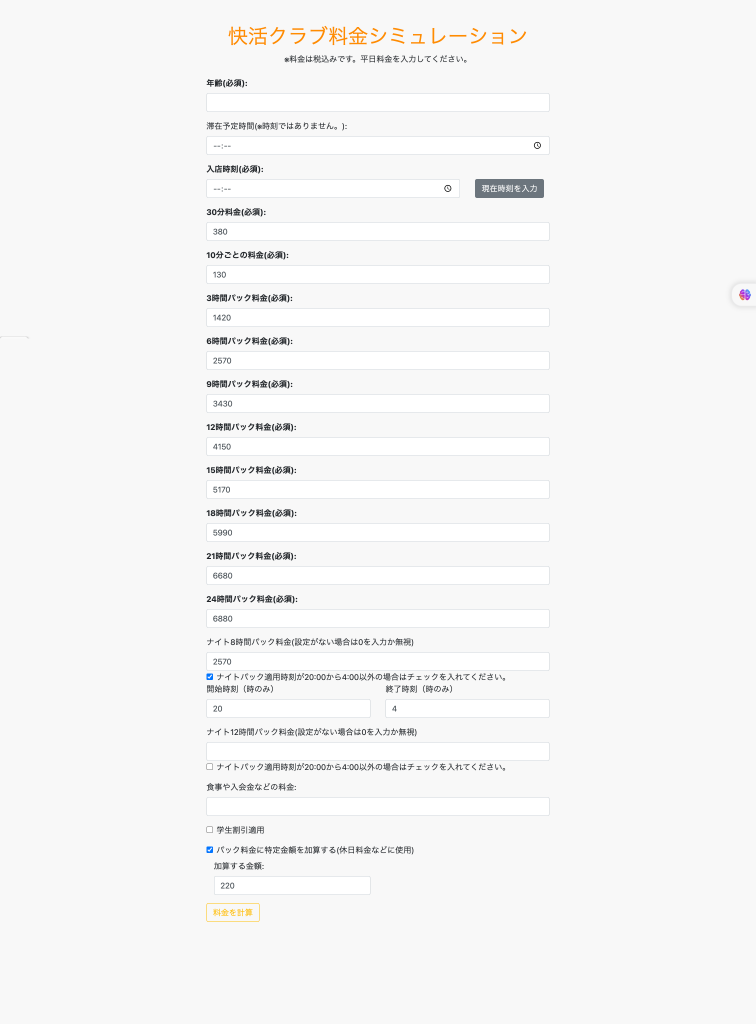
Task: Click the 30分料金(必須) label
Action: coord(236,212)
